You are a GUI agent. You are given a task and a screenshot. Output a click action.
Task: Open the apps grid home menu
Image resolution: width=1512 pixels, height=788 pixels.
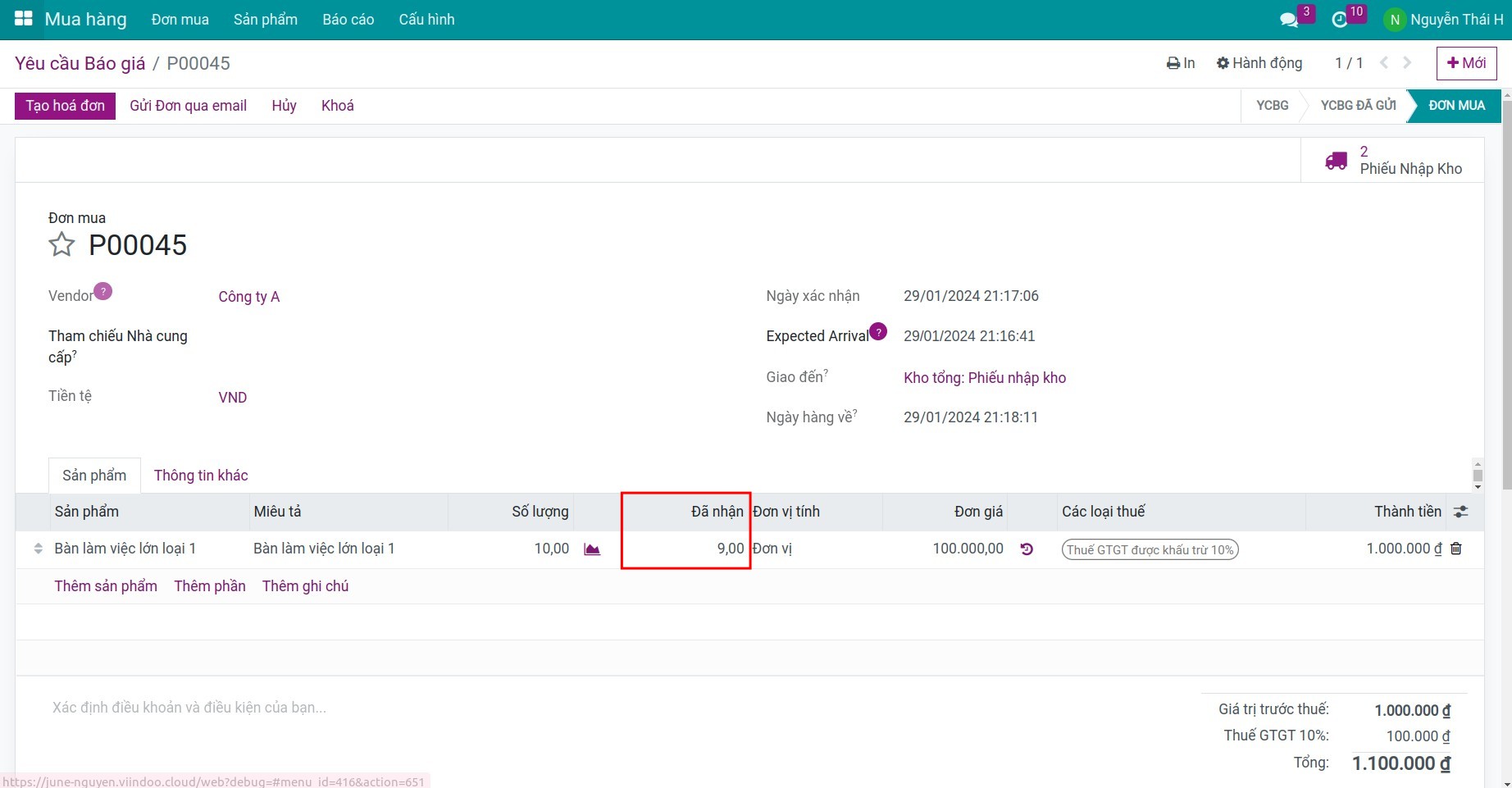point(23,19)
